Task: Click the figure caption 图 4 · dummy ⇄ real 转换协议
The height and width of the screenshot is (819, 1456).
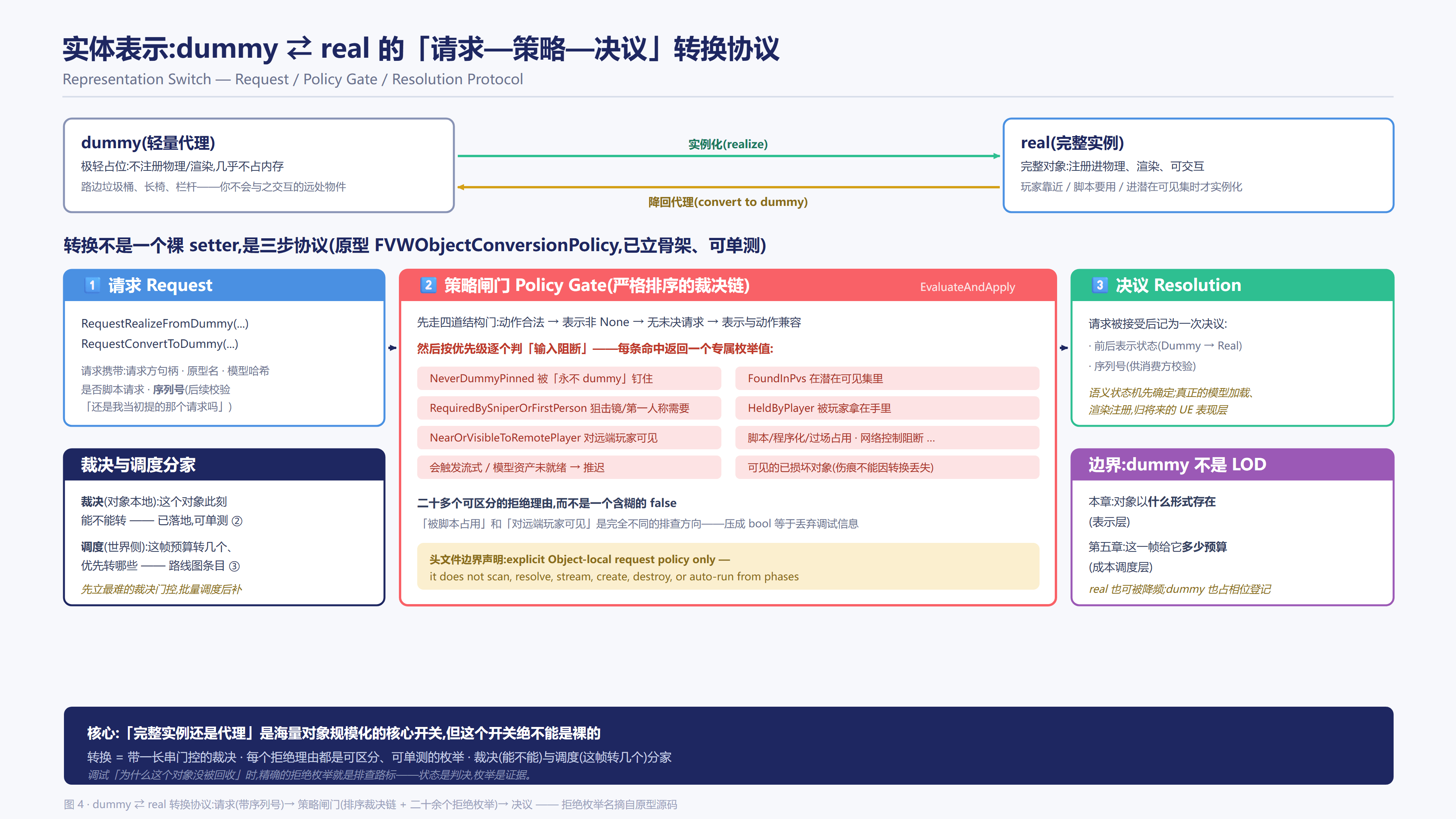Action: [x=370, y=804]
